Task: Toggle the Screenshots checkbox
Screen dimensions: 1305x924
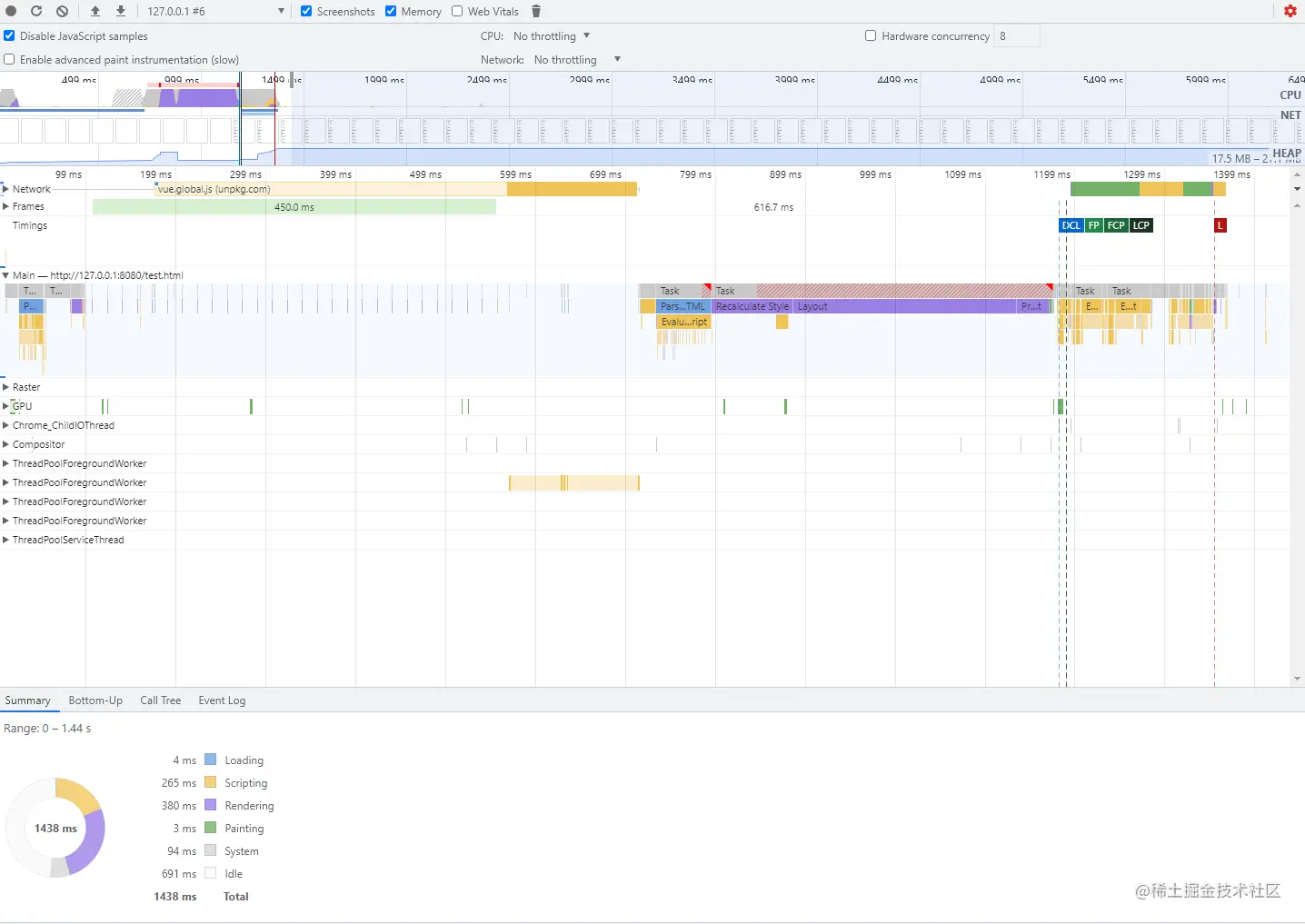Action: (x=306, y=11)
